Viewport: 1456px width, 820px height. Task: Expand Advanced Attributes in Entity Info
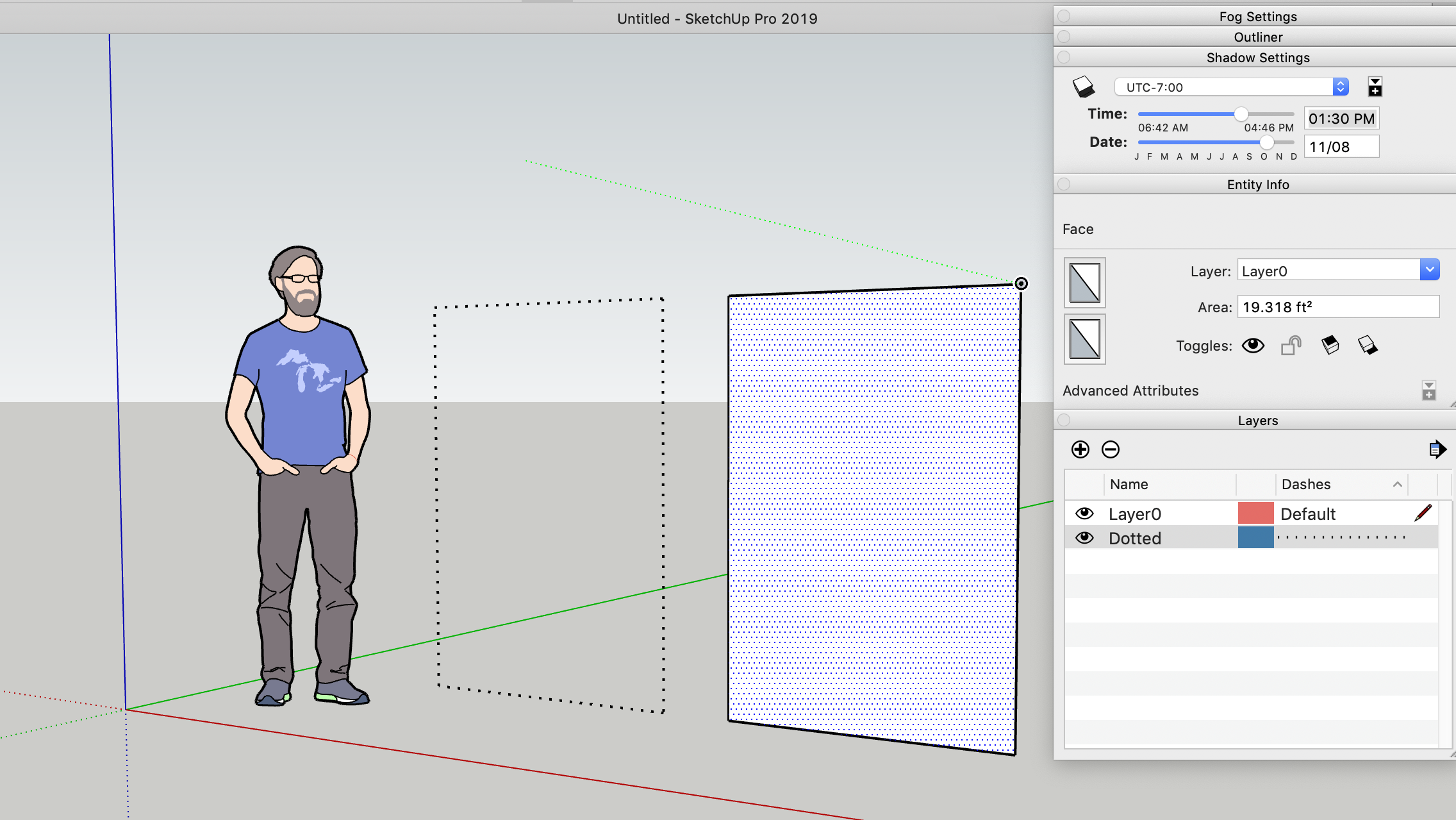[x=1429, y=390]
